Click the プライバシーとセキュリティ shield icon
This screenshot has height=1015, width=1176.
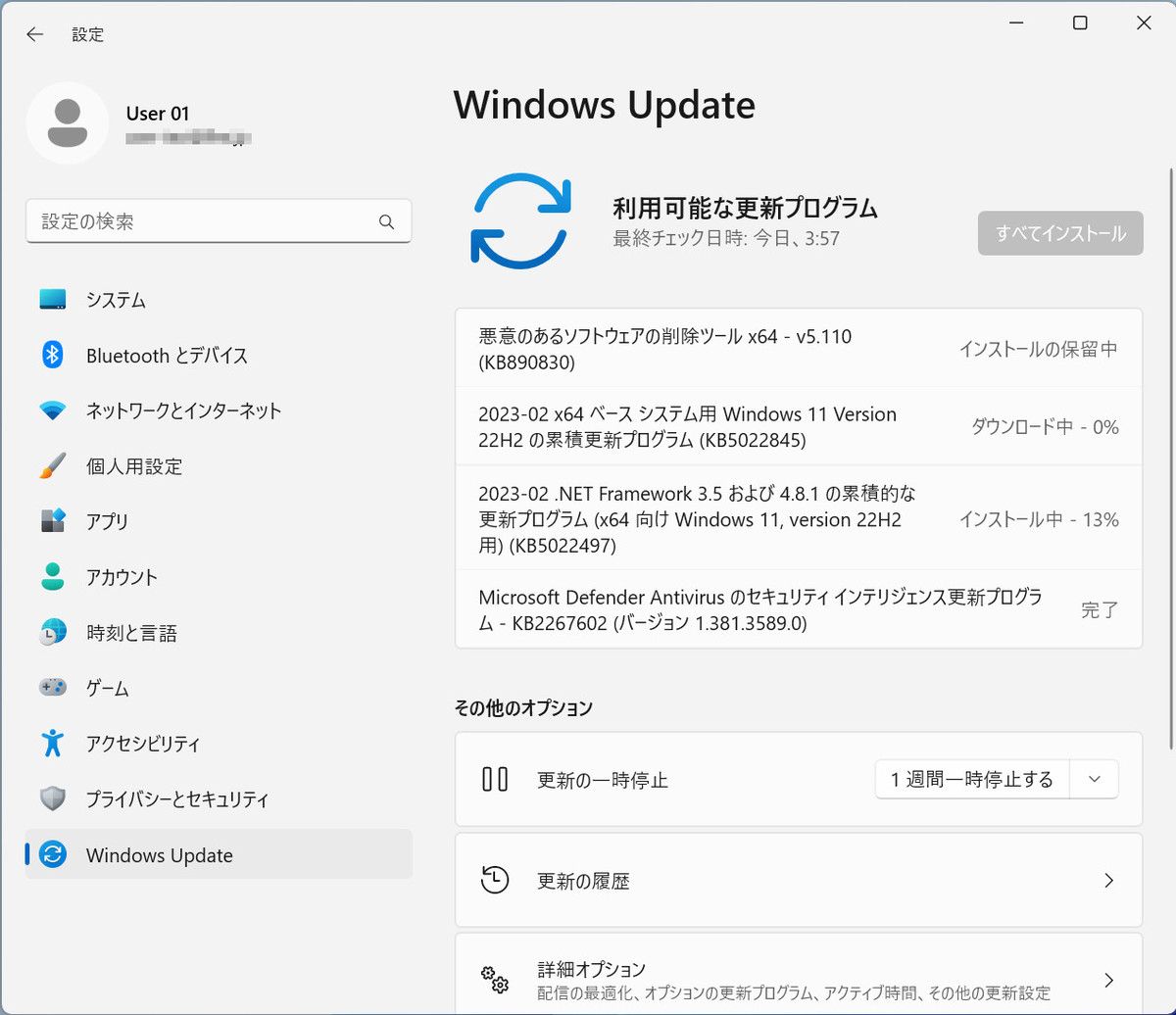(53, 798)
